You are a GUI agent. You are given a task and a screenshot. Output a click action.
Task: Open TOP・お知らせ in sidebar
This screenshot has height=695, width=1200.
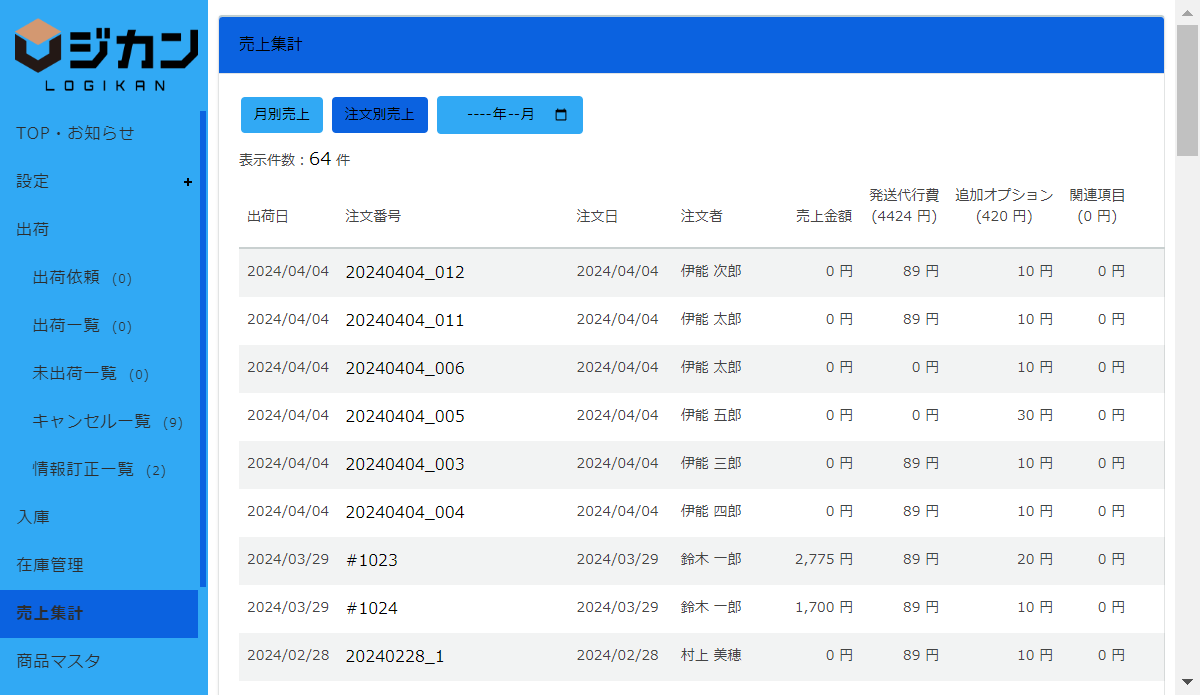(75, 133)
